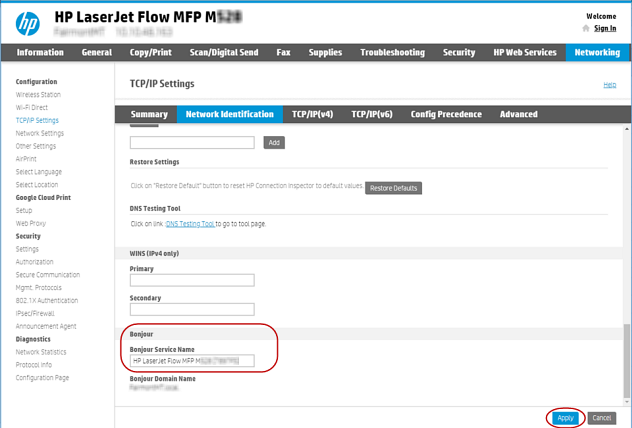Screen dimensions: 632x428
Task: Open the Fax tab
Action: coord(283,52)
